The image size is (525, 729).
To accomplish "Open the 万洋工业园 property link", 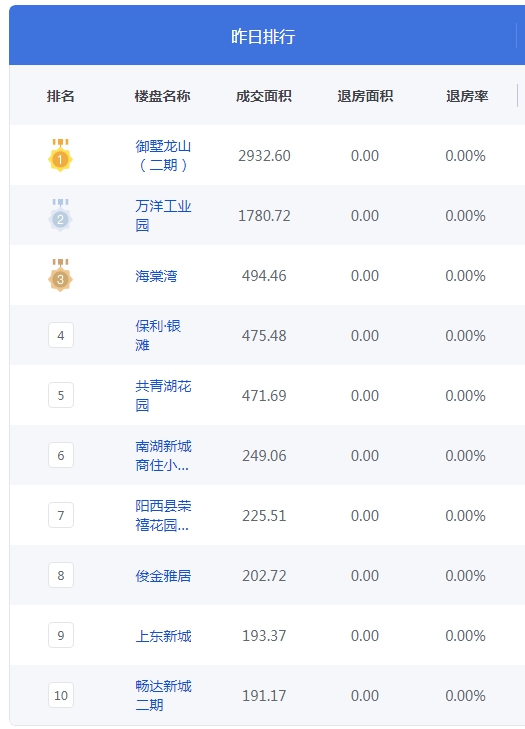I will 163,215.
